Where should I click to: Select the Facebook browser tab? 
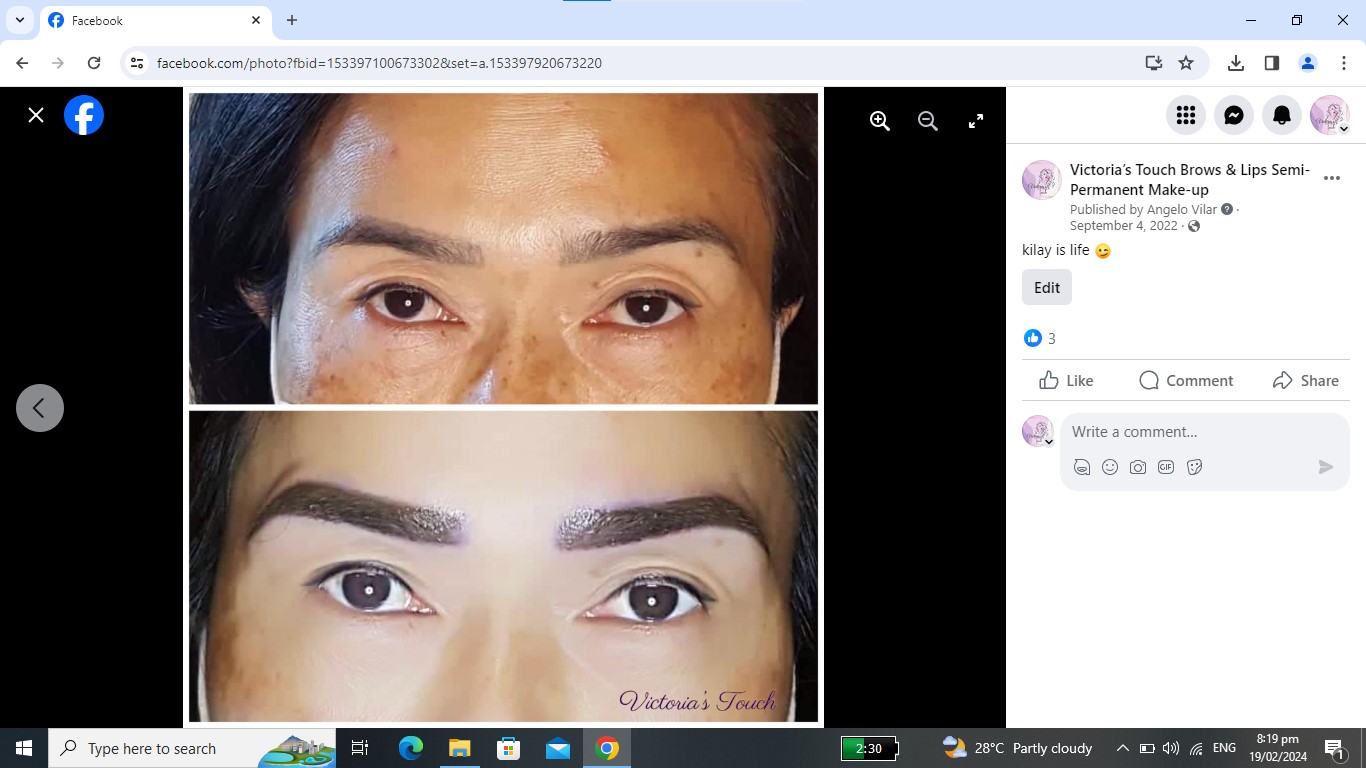coord(155,20)
